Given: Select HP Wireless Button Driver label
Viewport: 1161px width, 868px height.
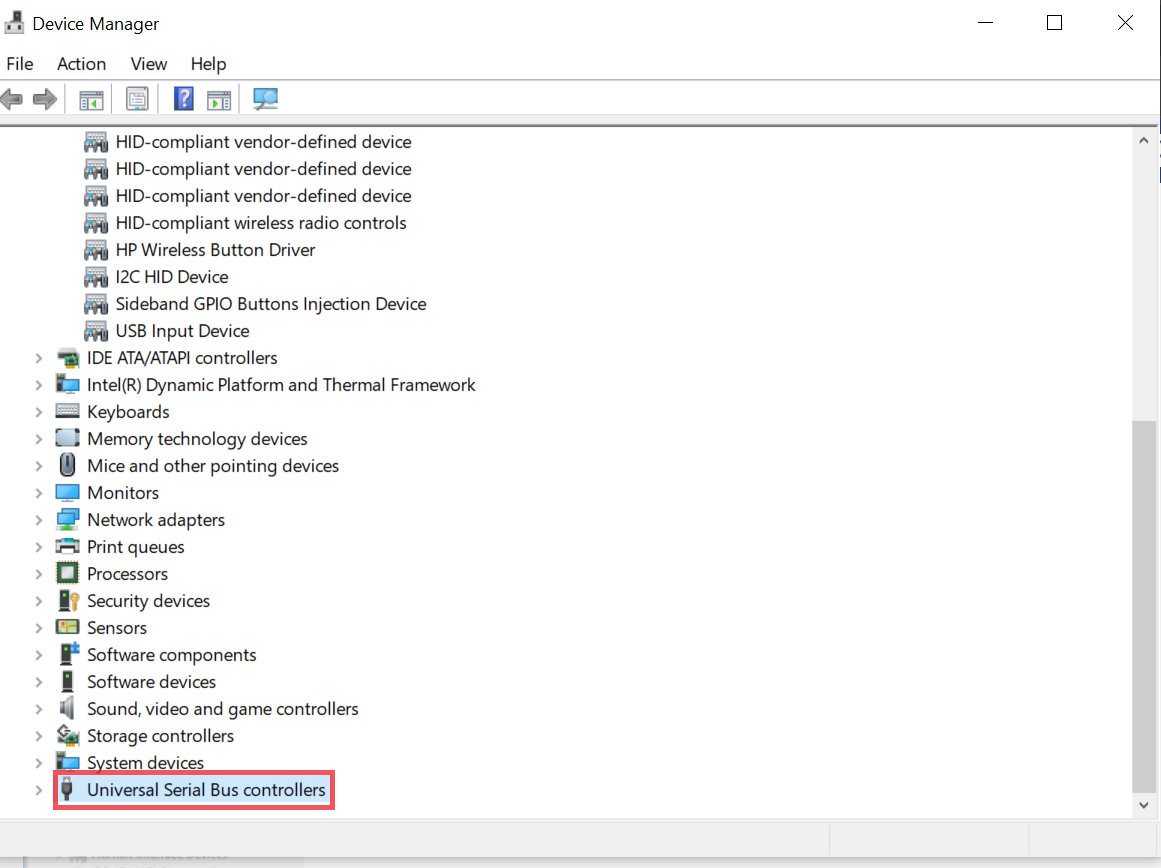Looking at the screenshot, I should (x=215, y=250).
